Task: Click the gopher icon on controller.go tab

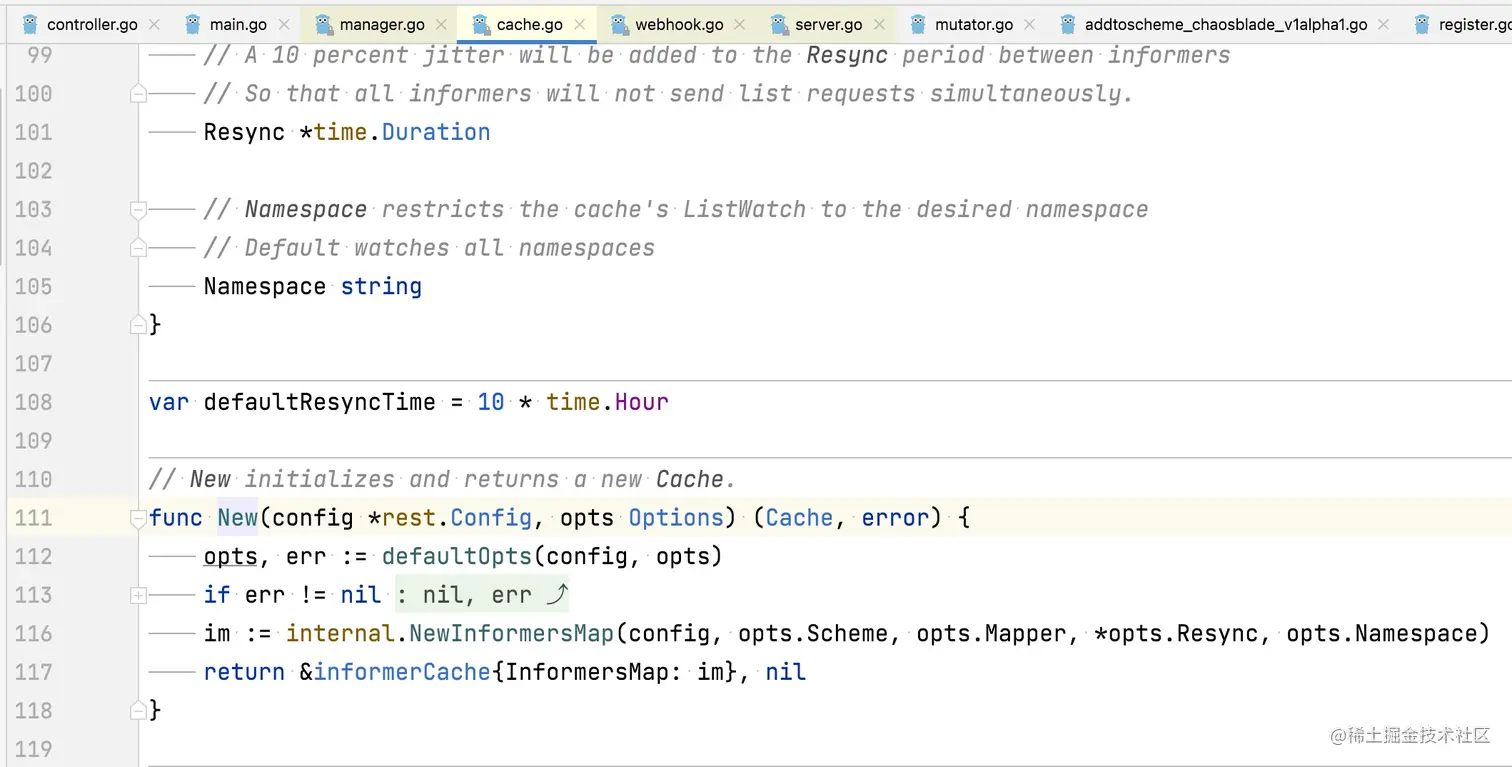Action: (x=30, y=24)
